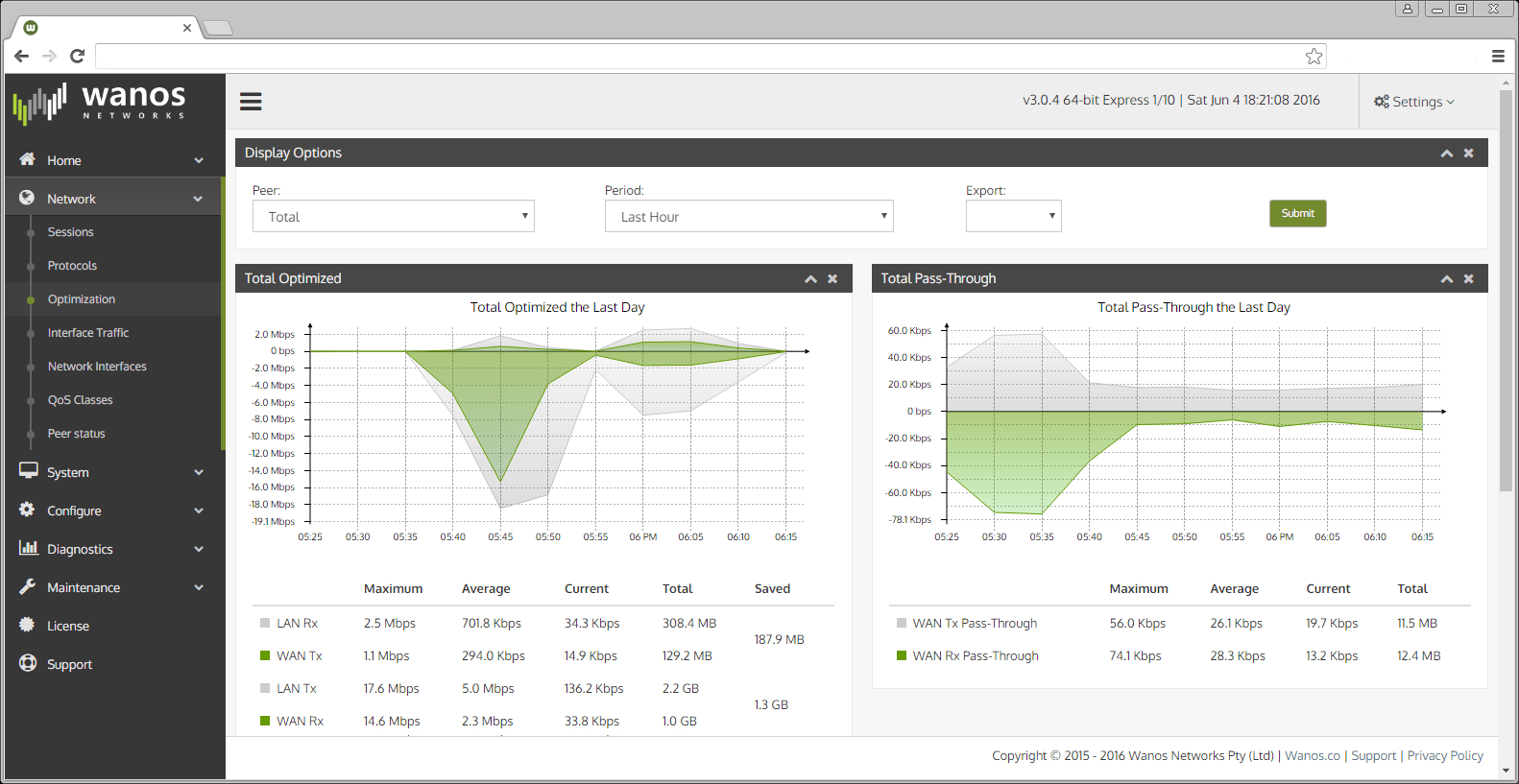Expand the Configure menu chevron
The image size is (1519, 784).
(199, 511)
